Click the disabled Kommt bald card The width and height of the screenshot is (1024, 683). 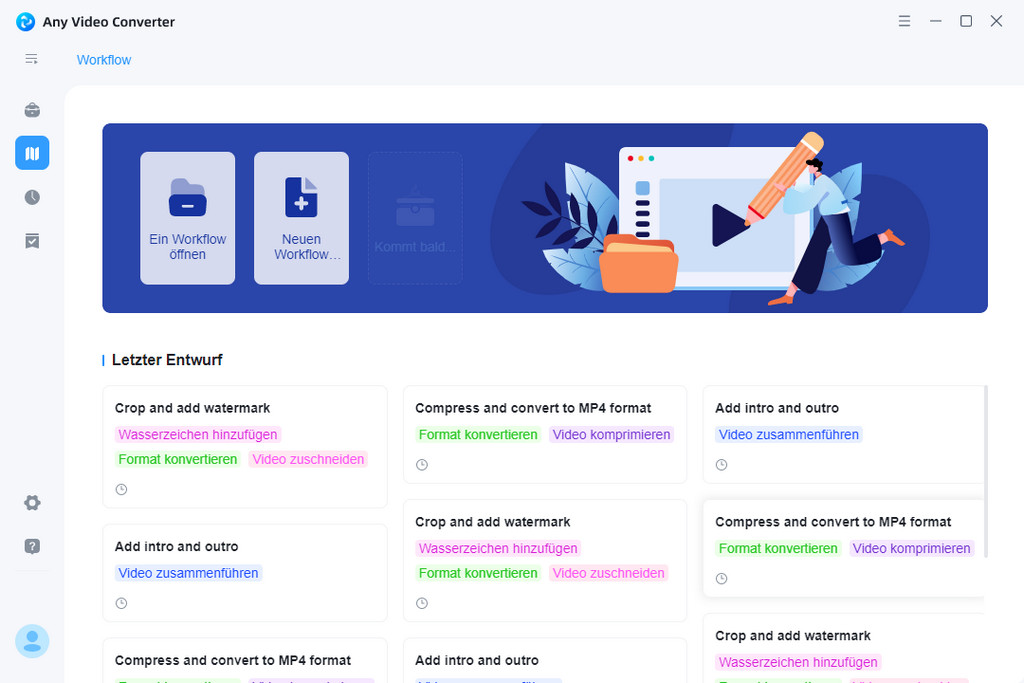click(x=415, y=218)
